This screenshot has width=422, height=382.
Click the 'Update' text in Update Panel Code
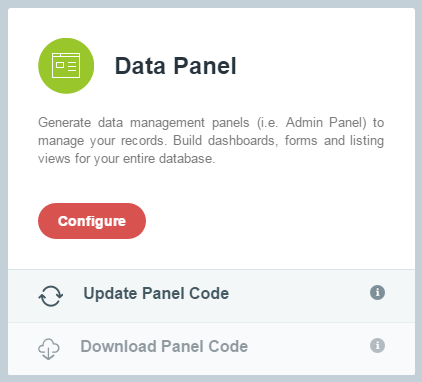(x=110, y=294)
